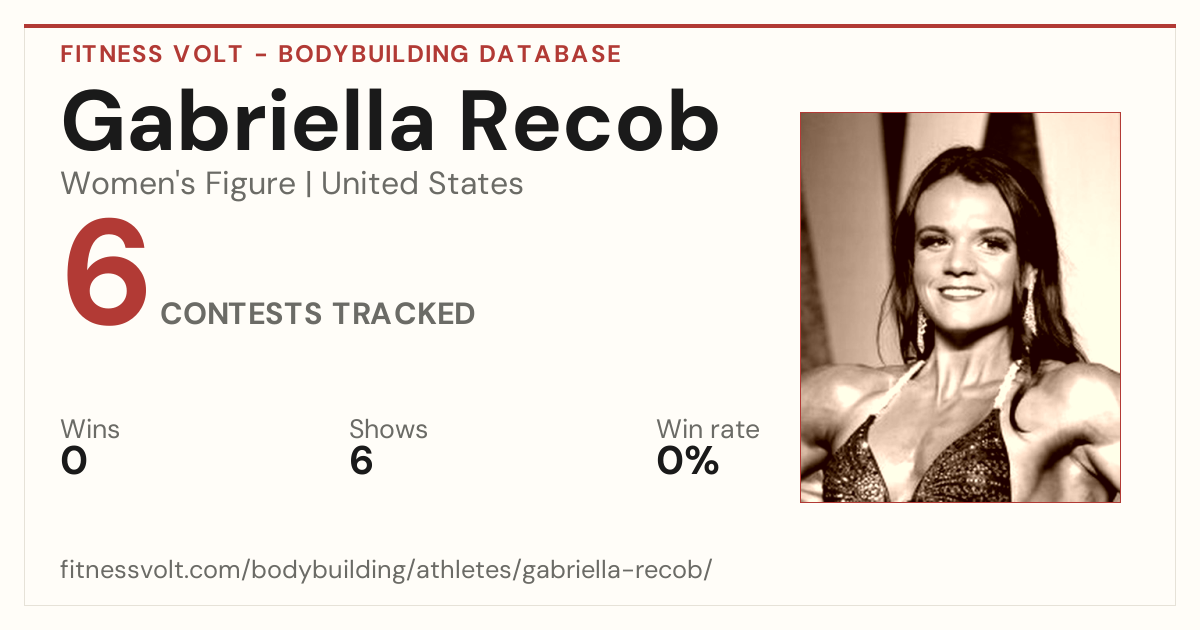Click the red top border line
The height and width of the screenshot is (630, 1200).
600,26
